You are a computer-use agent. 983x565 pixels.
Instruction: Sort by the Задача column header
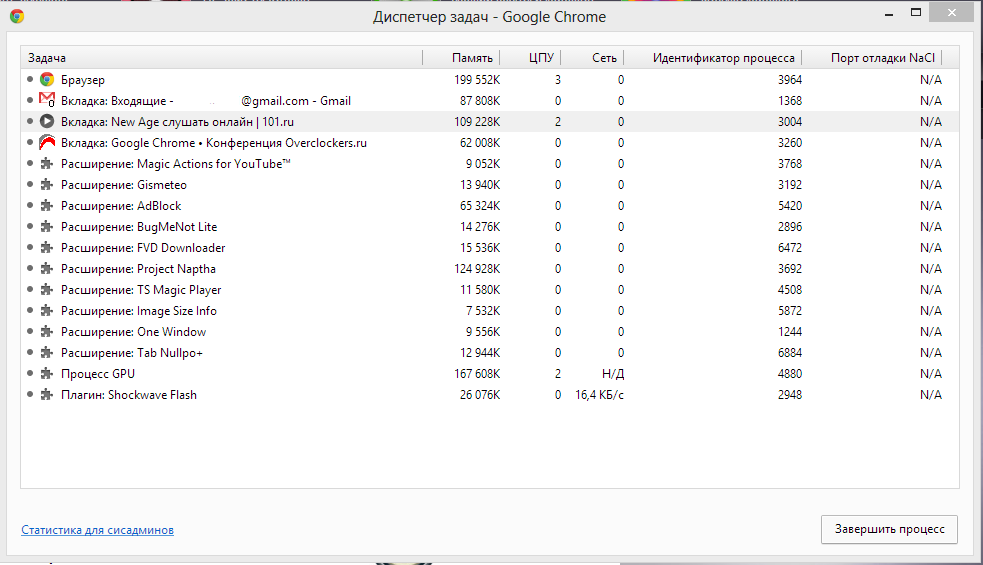point(222,58)
